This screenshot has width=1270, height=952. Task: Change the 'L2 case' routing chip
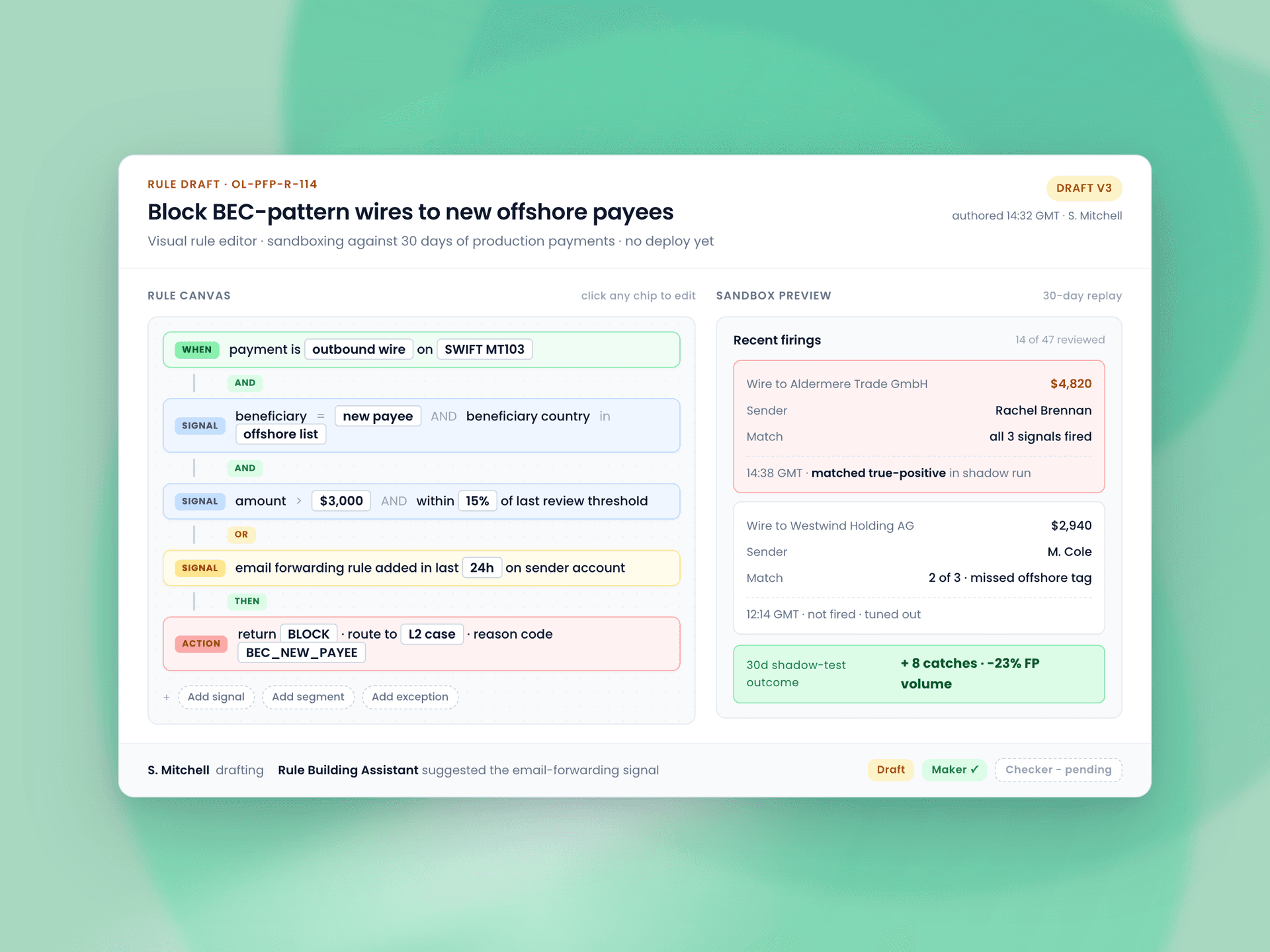[x=432, y=634]
